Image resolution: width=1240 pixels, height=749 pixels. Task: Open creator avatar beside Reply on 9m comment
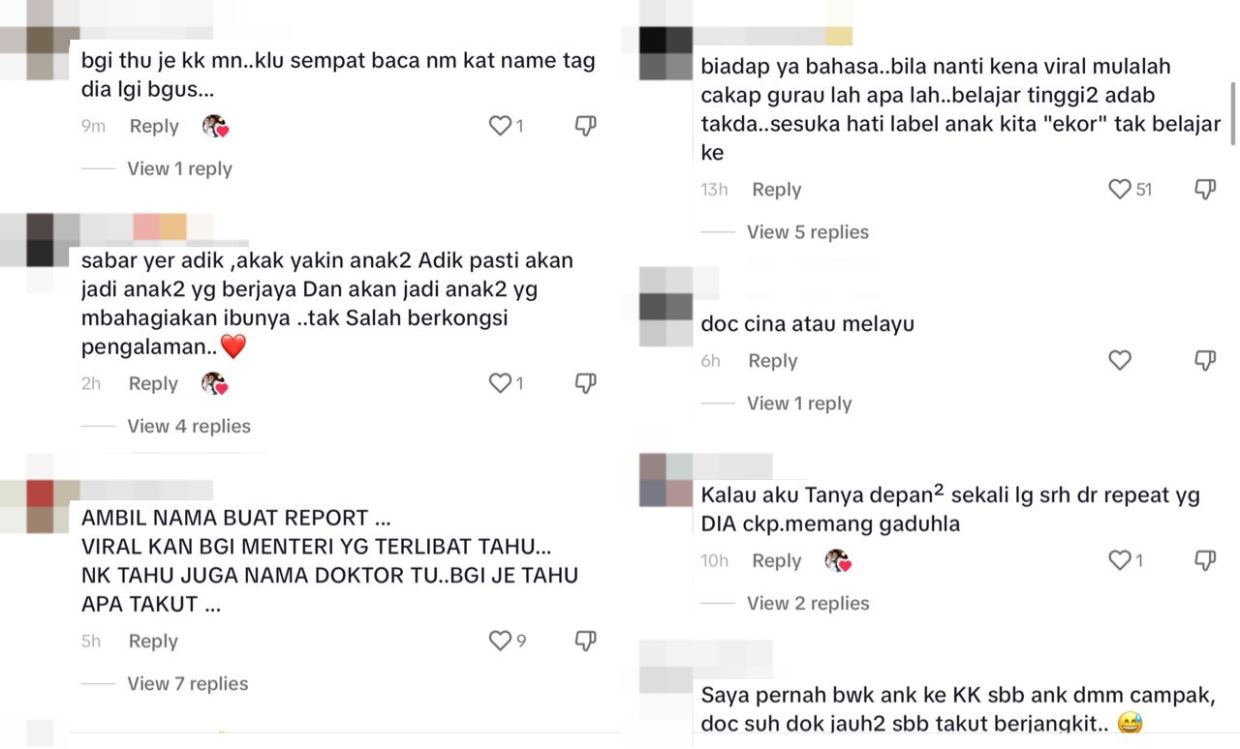215,126
